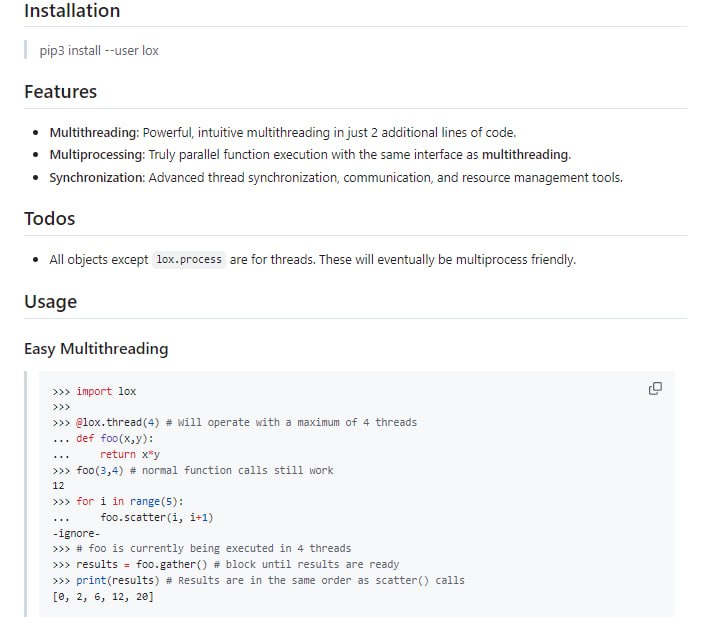This screenshot has height=627, width=711.
Task: Click the lox.process inline code
Action: [189, 260]
